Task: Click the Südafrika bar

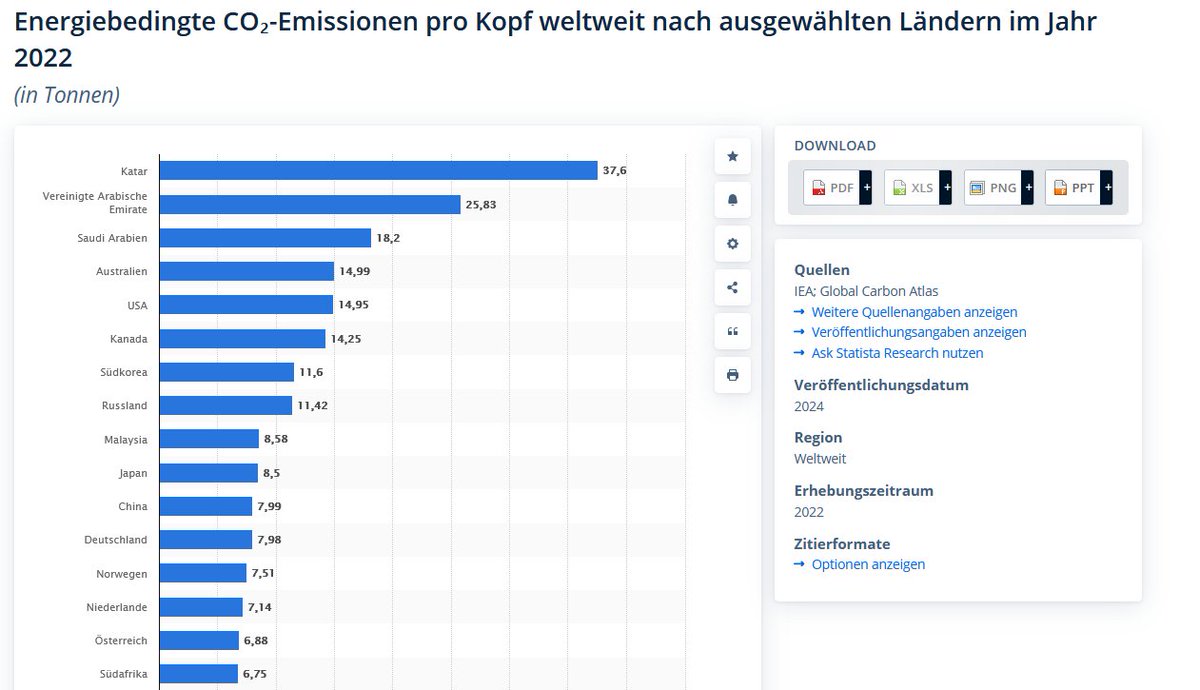Action: tap(199, 674)
